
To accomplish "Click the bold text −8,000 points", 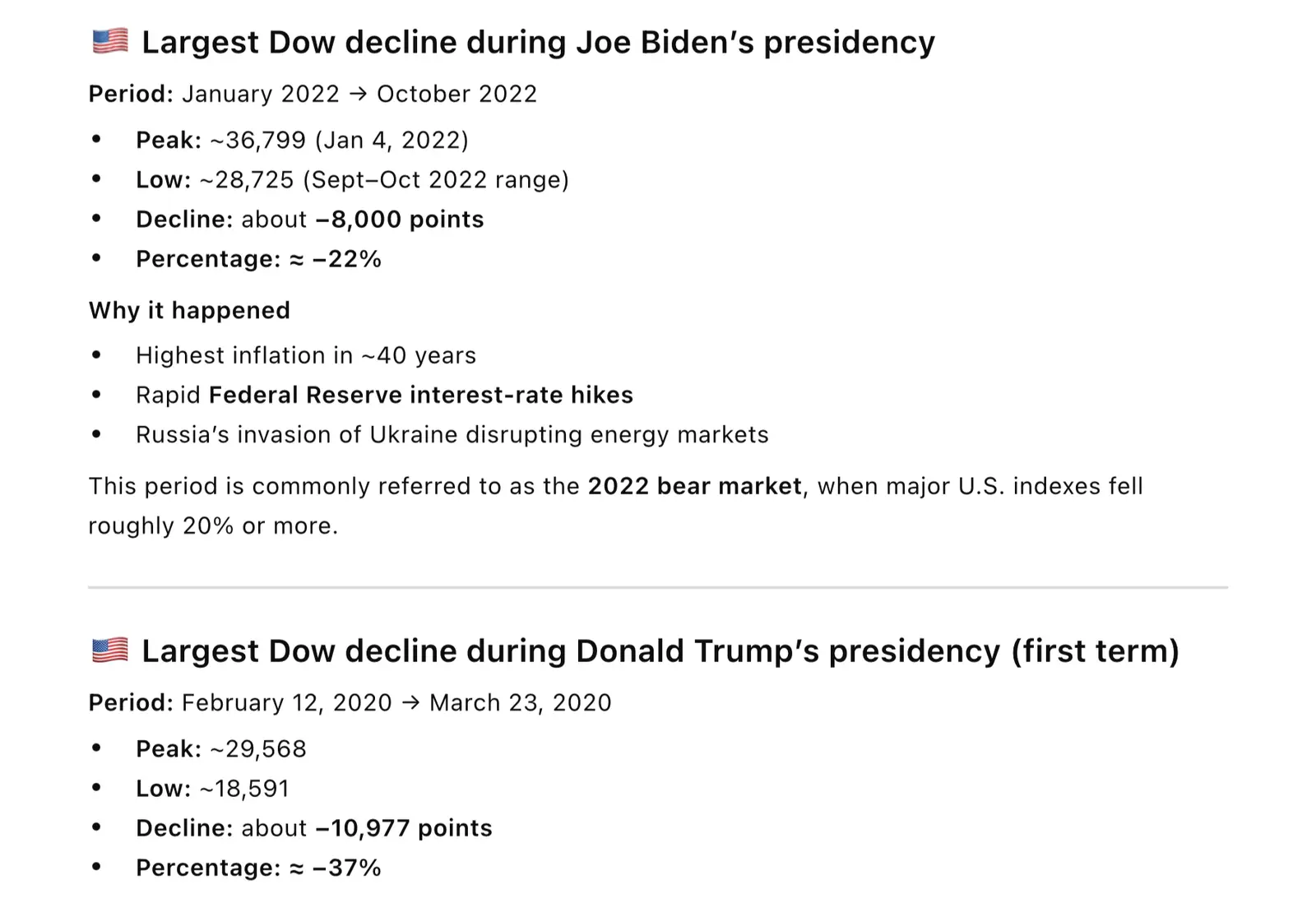I will [x=400, y=220].
